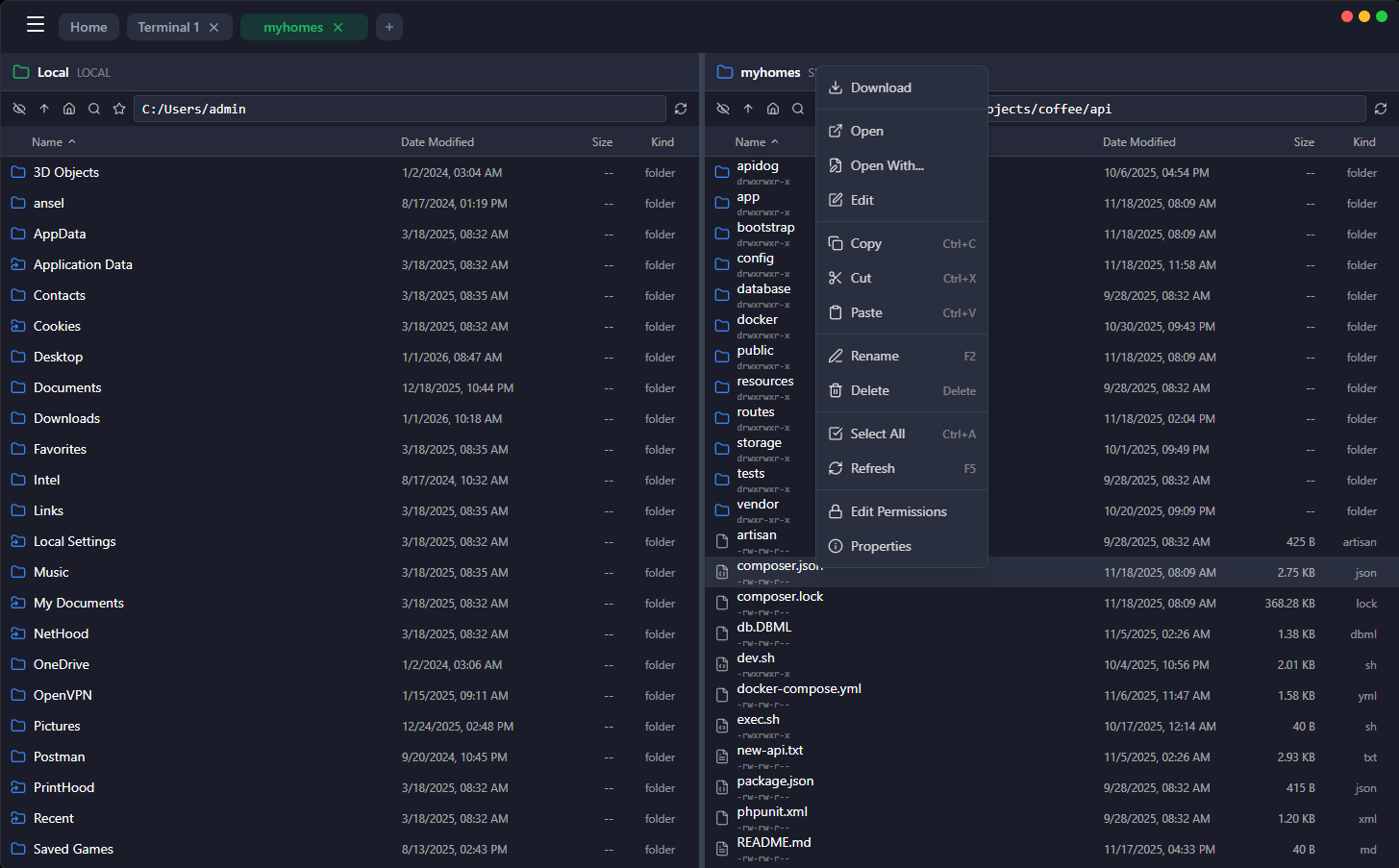This screenshot has height=868, width=1399.
Task: Refresh the myhomes remote listing
Action: coord(1381,109)
